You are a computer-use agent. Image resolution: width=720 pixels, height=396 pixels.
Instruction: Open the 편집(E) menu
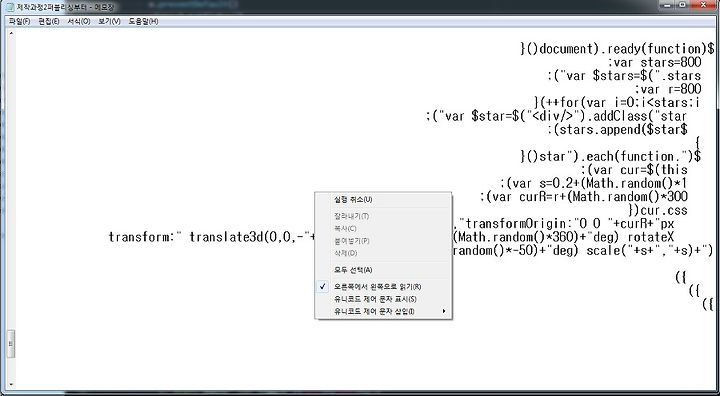[49, 21]
